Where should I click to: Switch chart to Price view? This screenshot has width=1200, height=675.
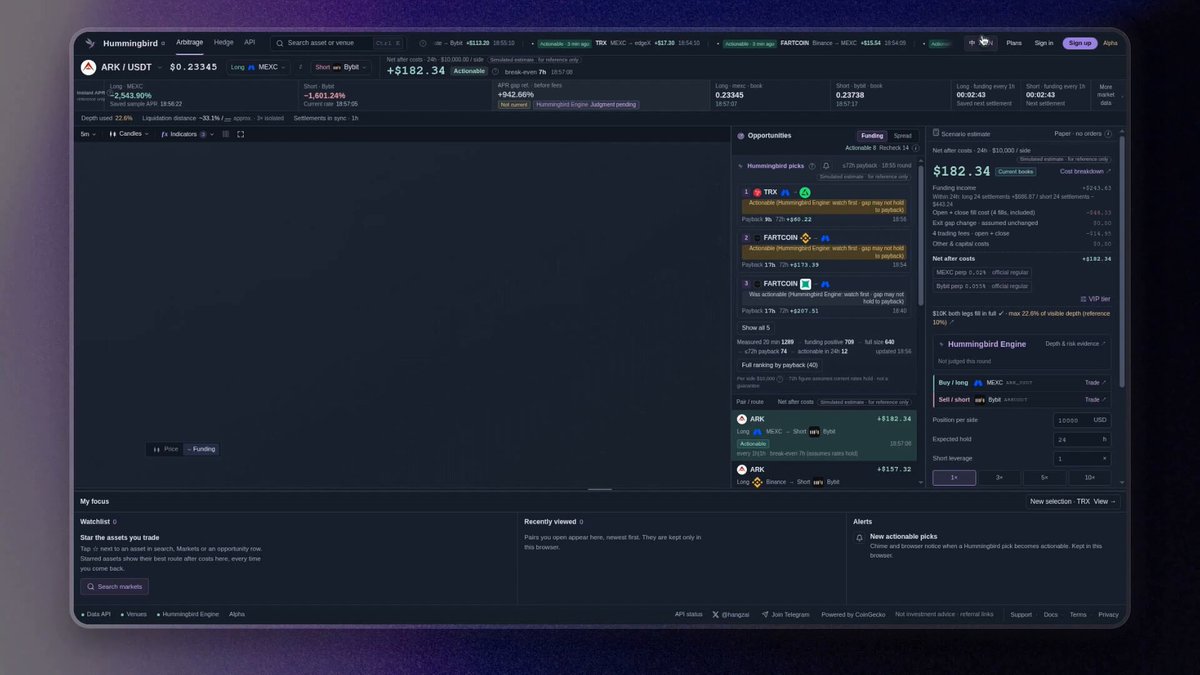[x=166, y=449]
